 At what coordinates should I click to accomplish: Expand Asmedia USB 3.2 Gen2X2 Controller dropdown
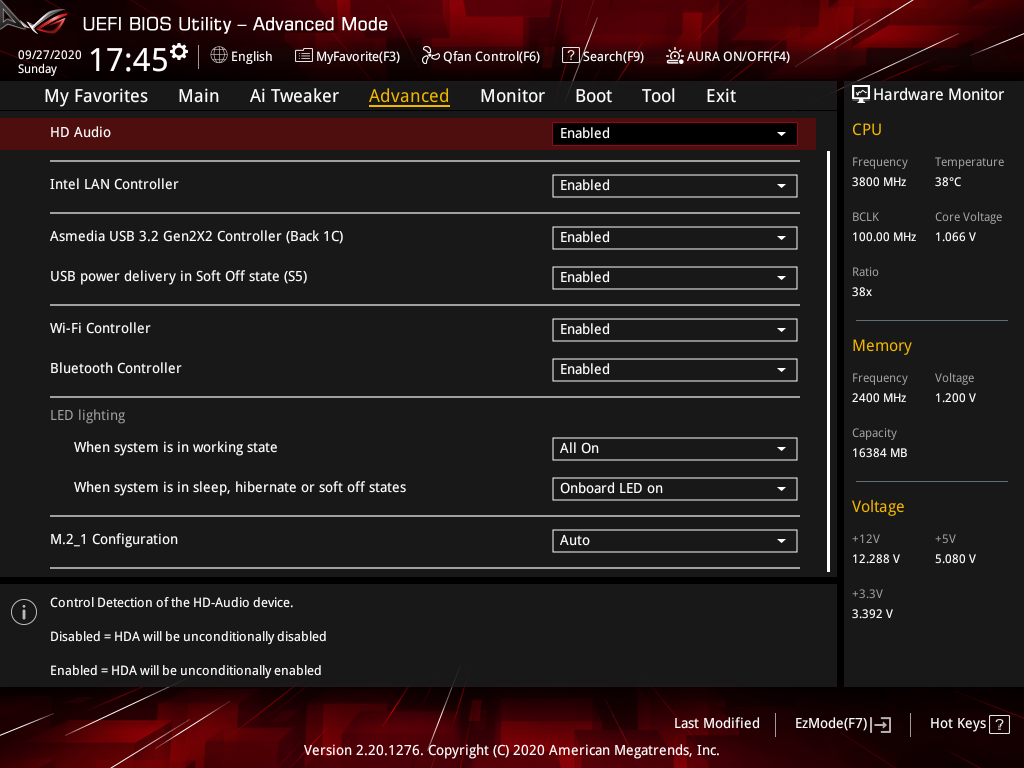click(x=675, y=238)
